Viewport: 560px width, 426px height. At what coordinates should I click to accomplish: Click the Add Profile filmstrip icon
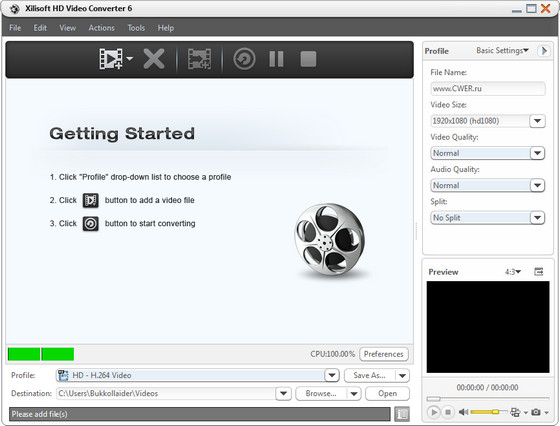click(x=199, y=59)
